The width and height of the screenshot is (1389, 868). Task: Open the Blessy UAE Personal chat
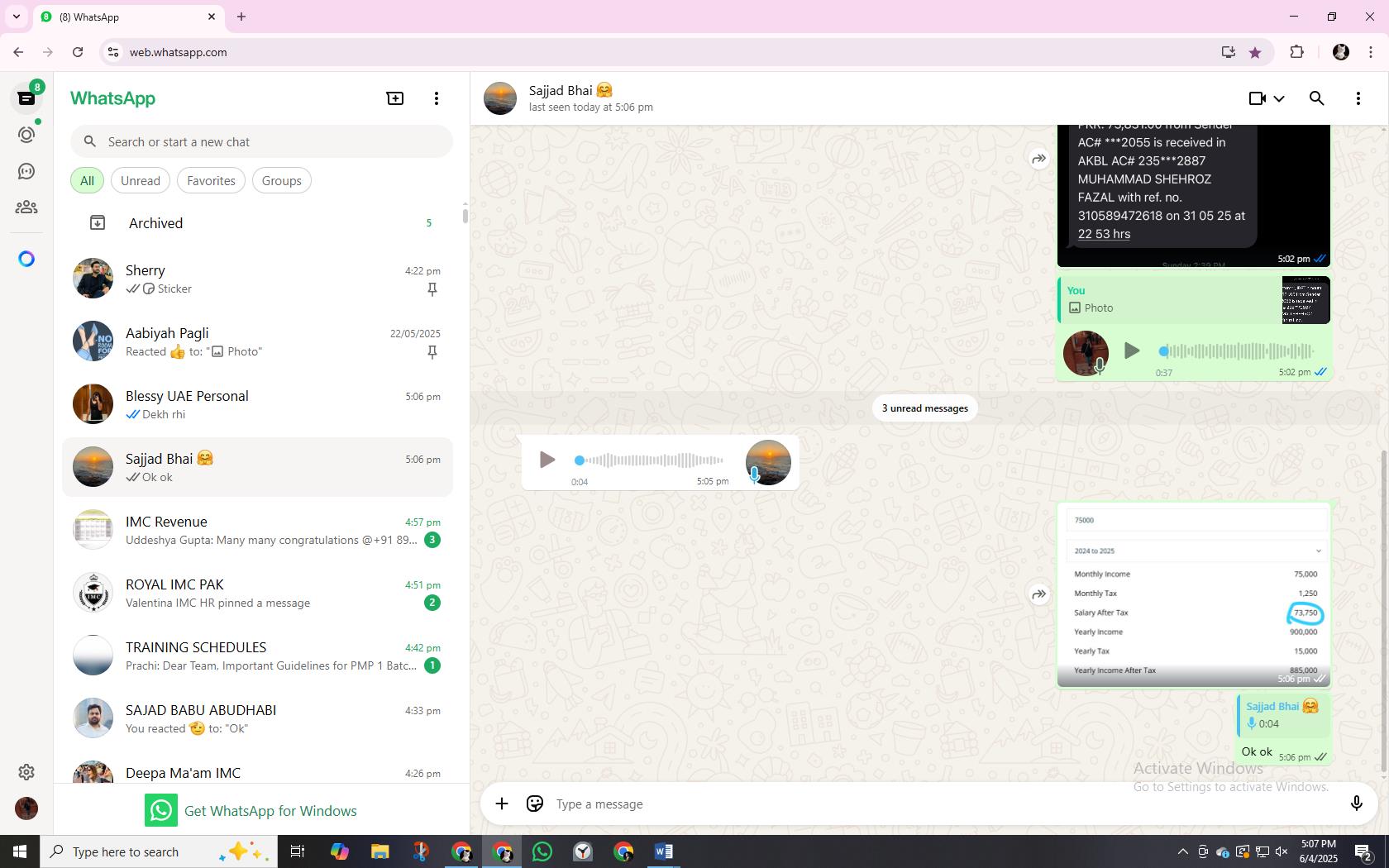click(258, 404)
